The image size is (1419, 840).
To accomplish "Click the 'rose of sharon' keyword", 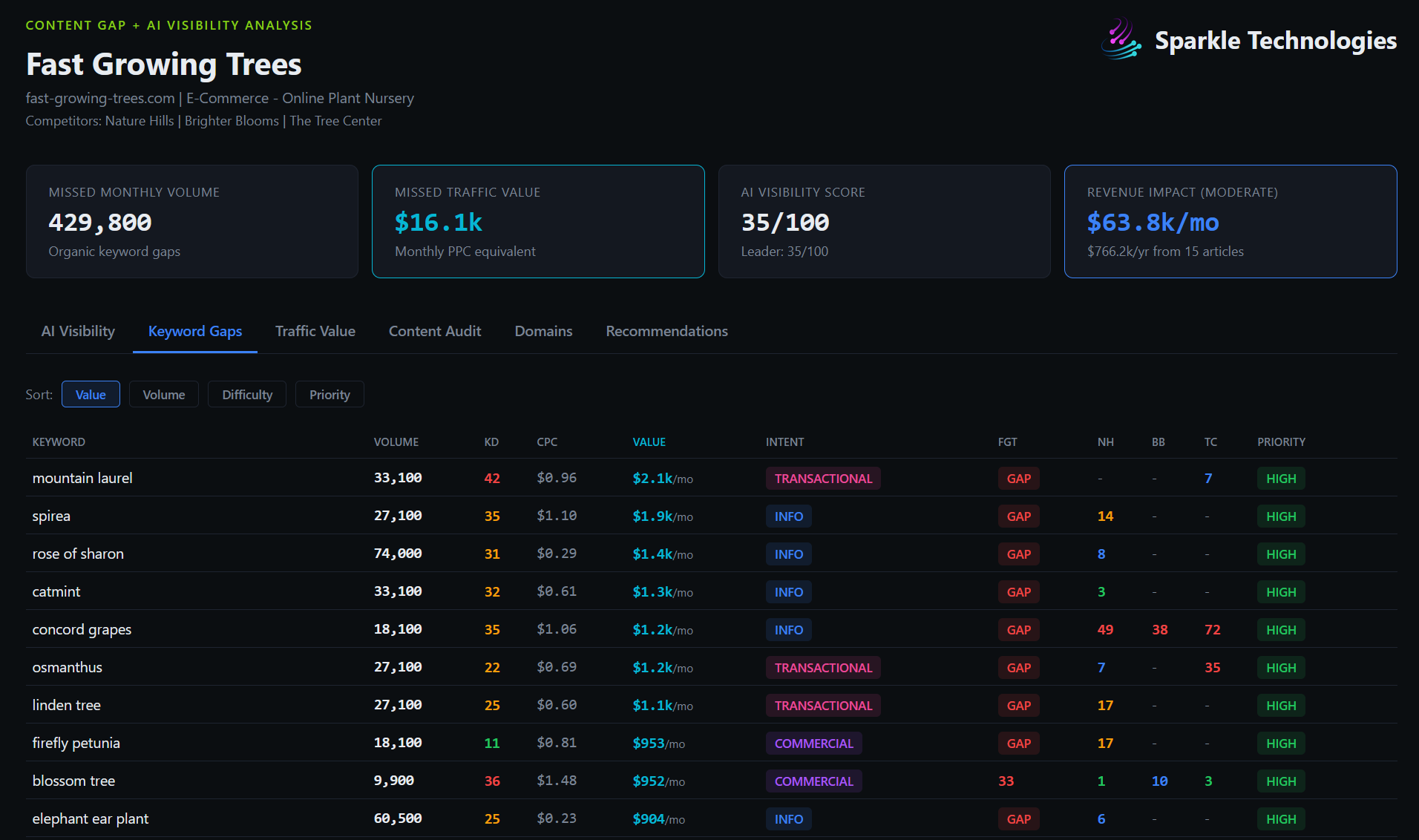I will (78, 554).
